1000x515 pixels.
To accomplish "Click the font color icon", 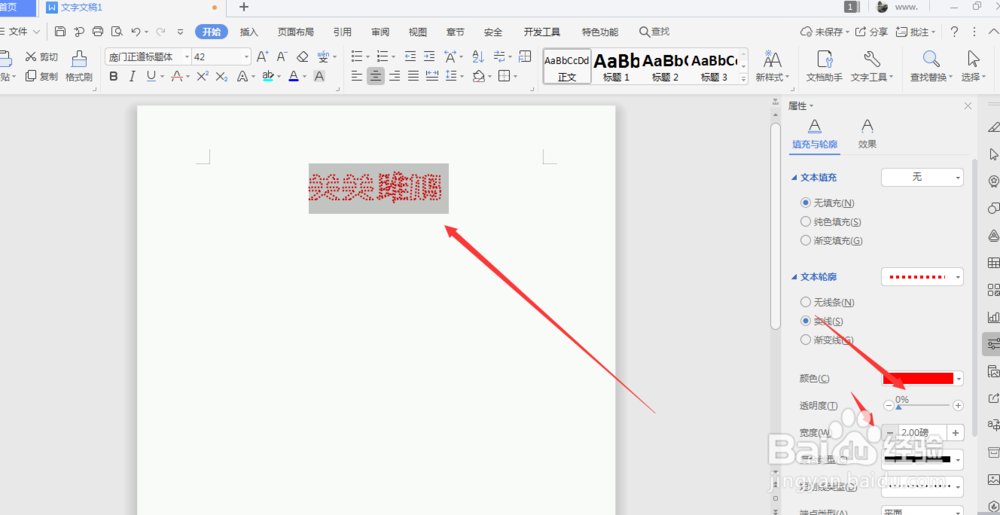I will pos(293,76).
